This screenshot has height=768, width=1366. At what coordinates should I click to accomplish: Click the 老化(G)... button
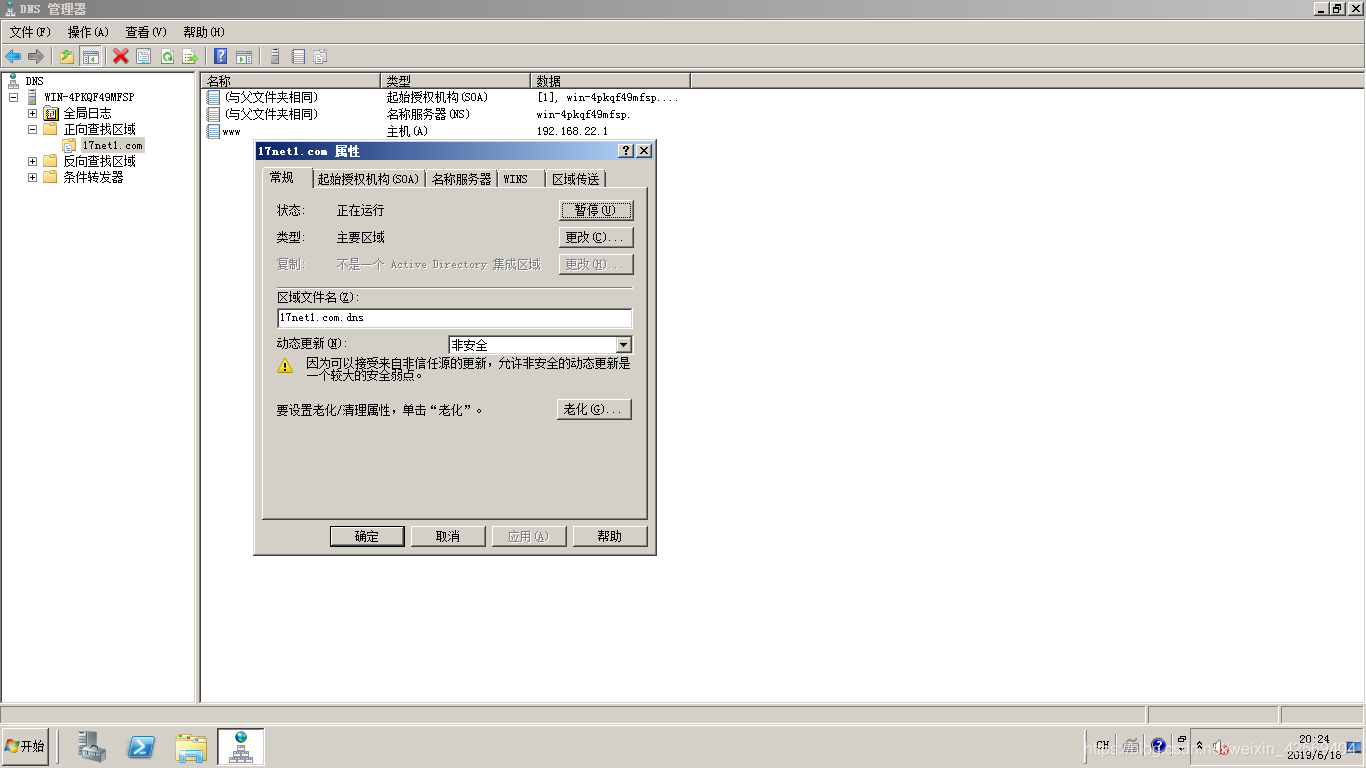594,409
